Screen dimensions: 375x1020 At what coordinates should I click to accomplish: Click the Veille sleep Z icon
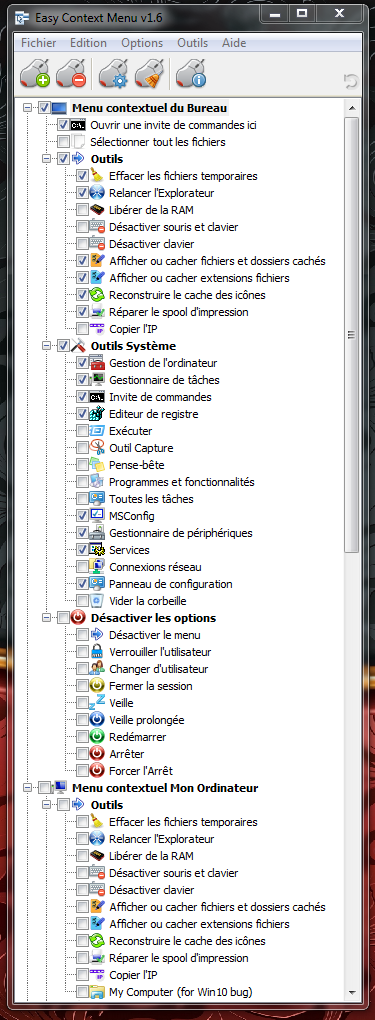[x=97, y=703]
